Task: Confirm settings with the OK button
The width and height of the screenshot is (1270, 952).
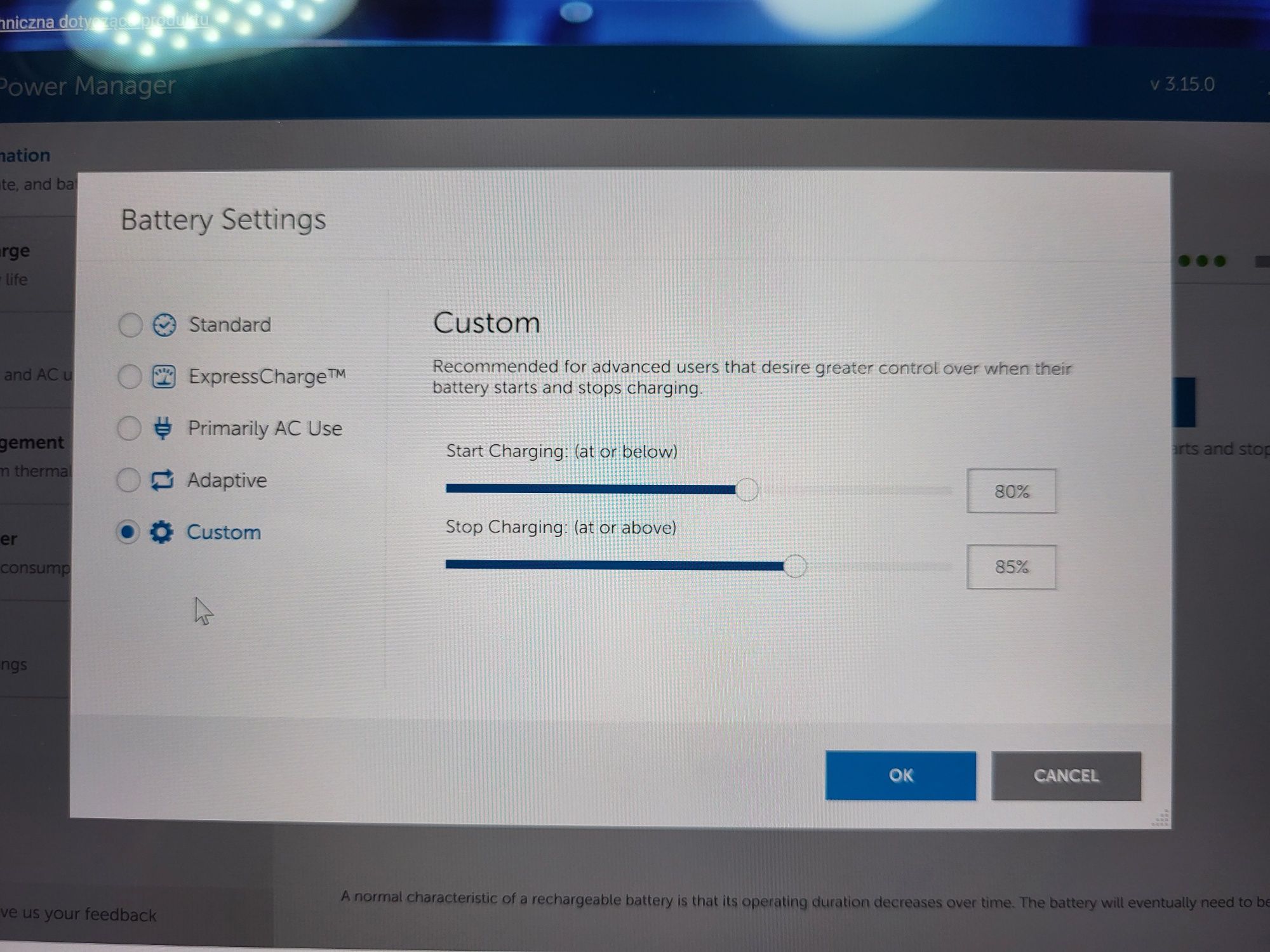Action: tap(900, 776)
